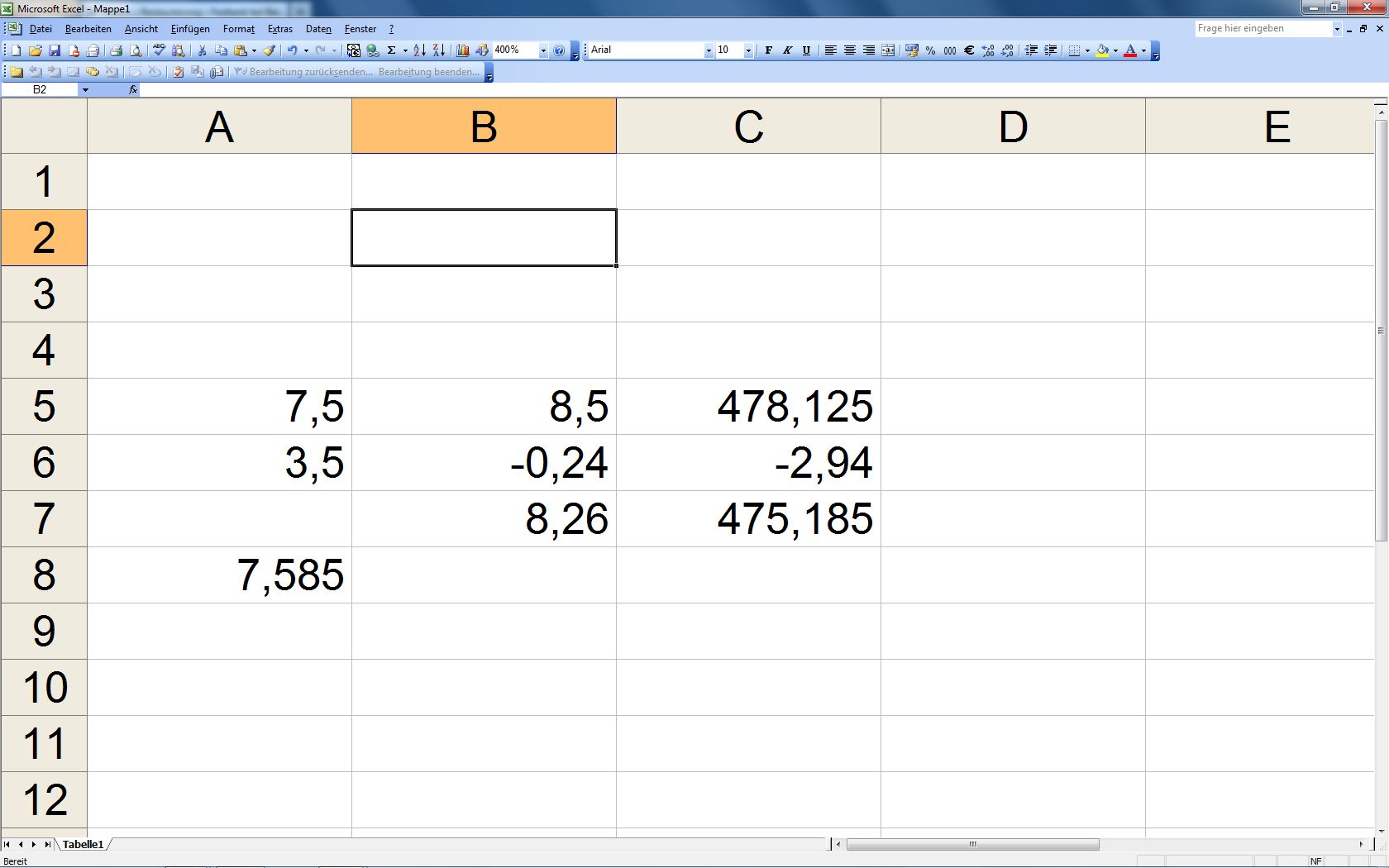1389x868 pixels.
Task: Open the Einfügen menu
Action: pos(190,29)
